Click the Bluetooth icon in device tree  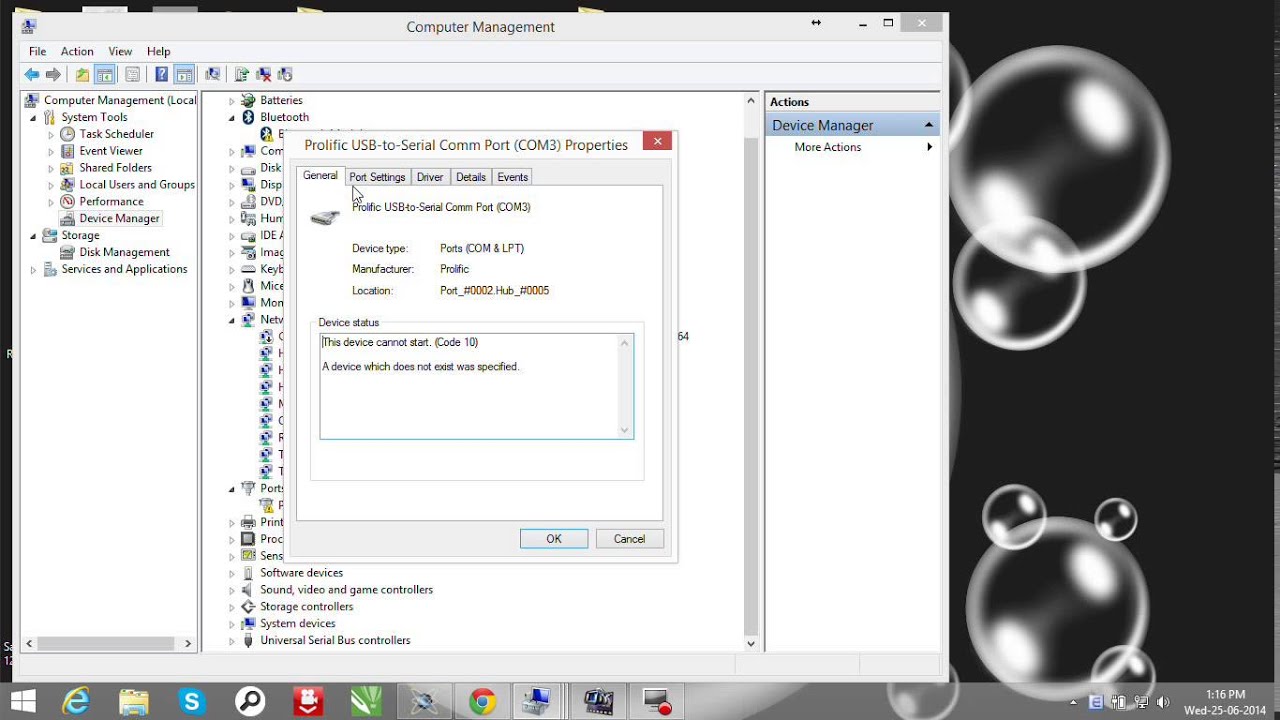coord(248,117)
